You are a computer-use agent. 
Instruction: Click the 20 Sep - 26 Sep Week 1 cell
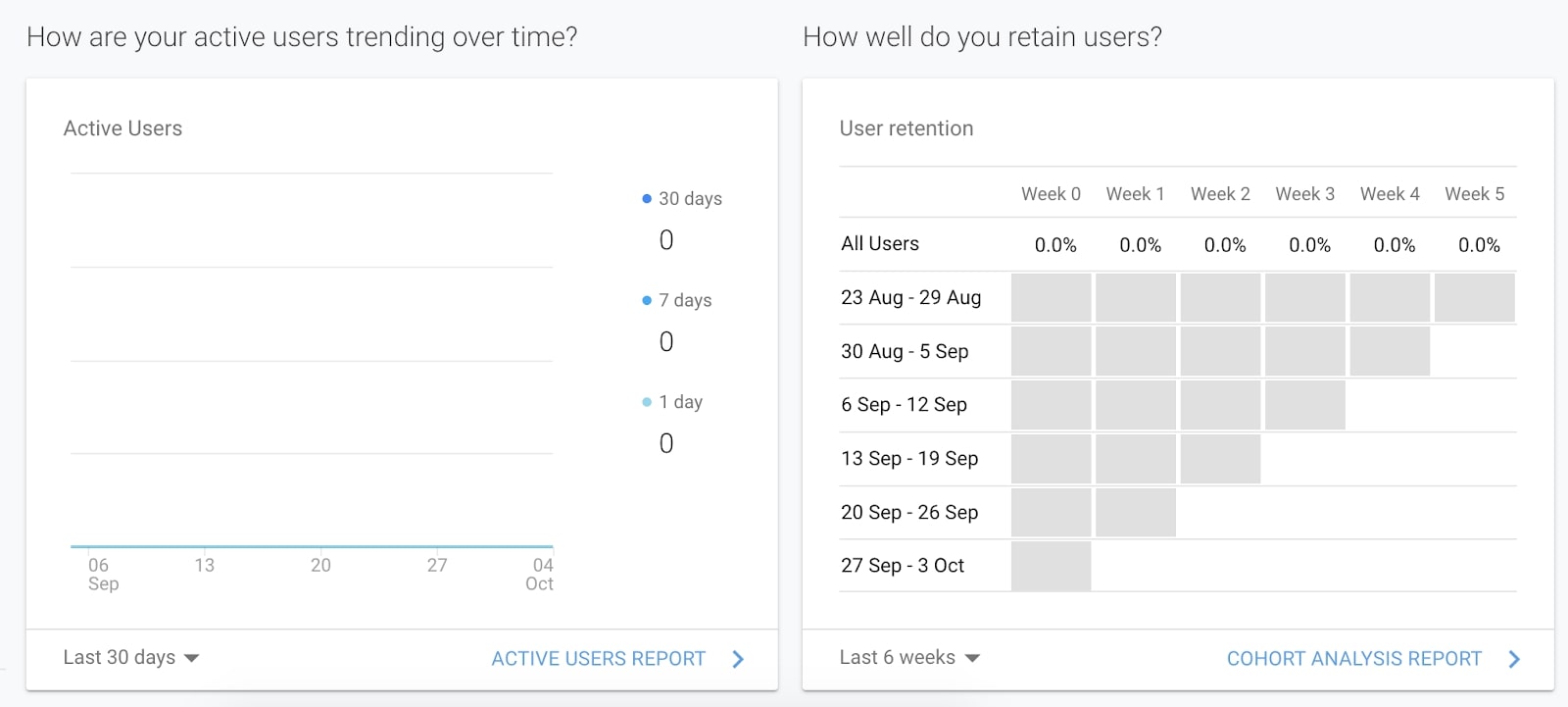(1135, 512)
